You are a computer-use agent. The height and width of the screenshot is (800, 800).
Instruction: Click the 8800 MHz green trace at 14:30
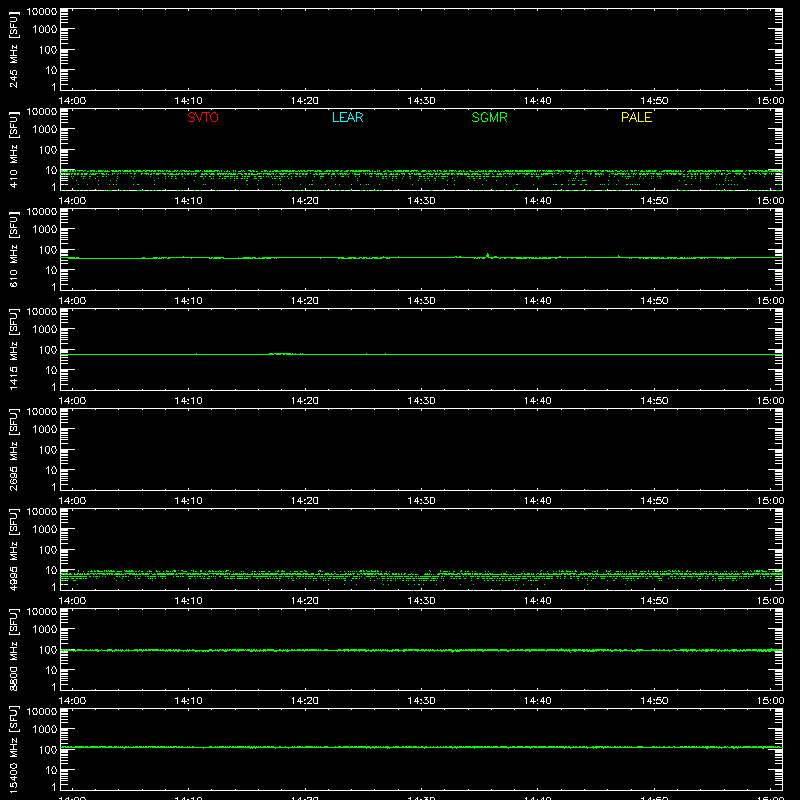[421, 650]
